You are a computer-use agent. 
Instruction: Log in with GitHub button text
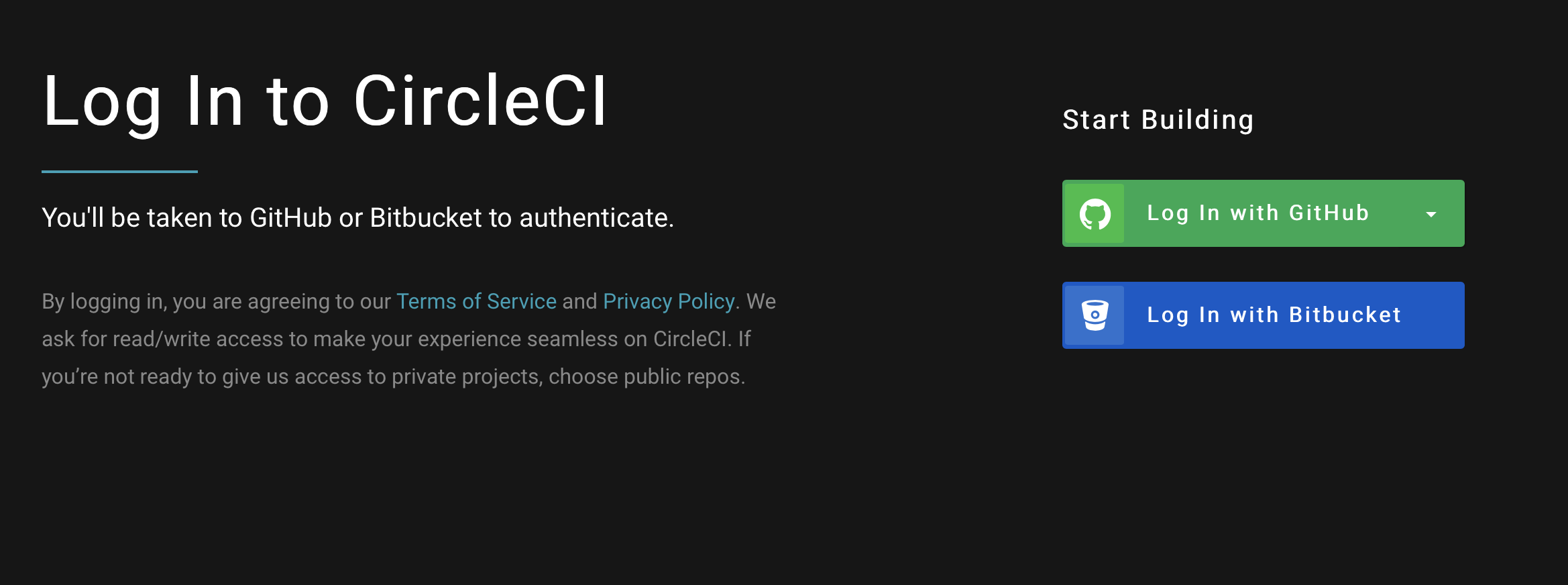(x=1257, y=213)
